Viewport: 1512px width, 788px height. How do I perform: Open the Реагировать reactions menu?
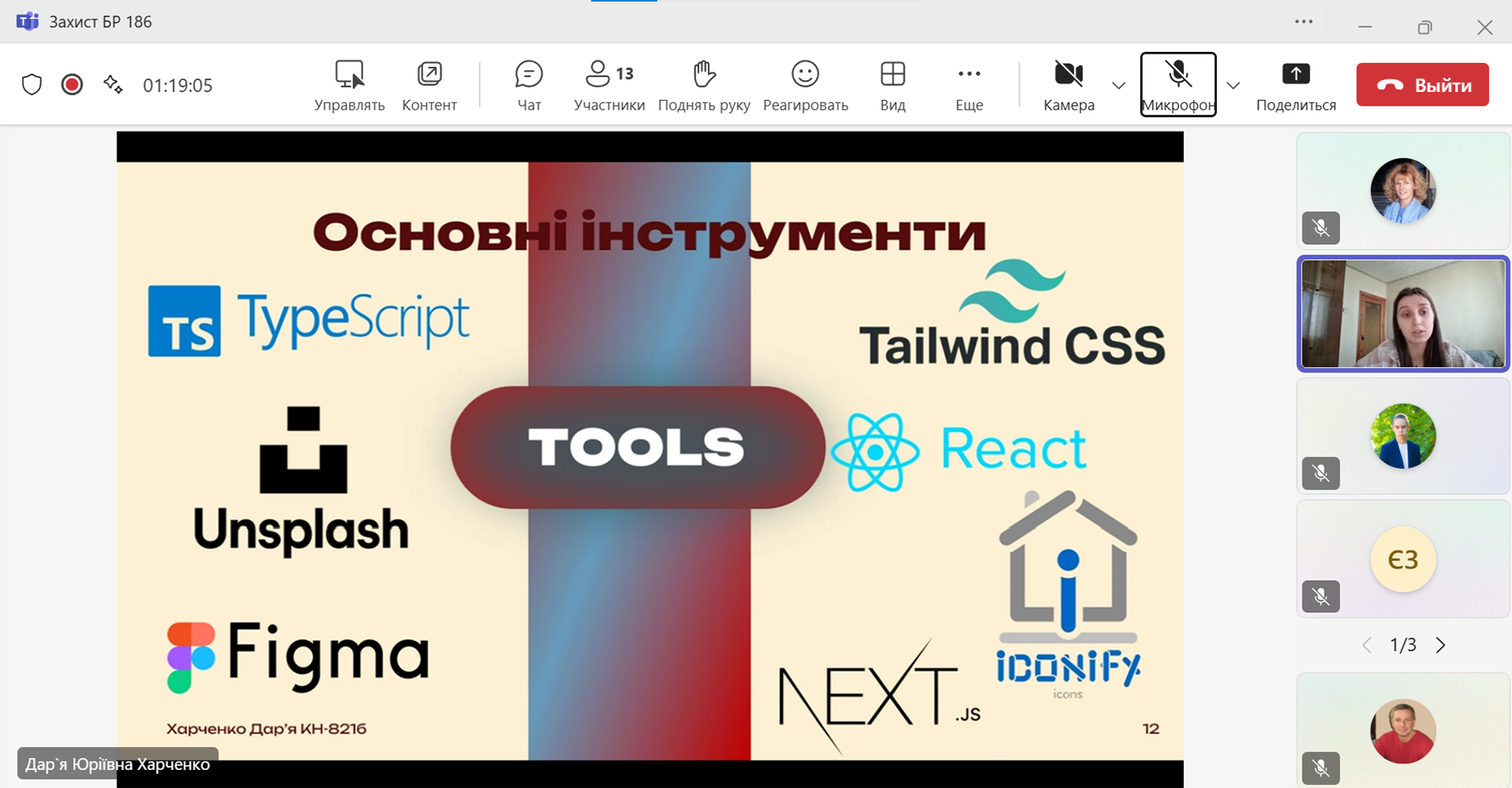[805, 84]
